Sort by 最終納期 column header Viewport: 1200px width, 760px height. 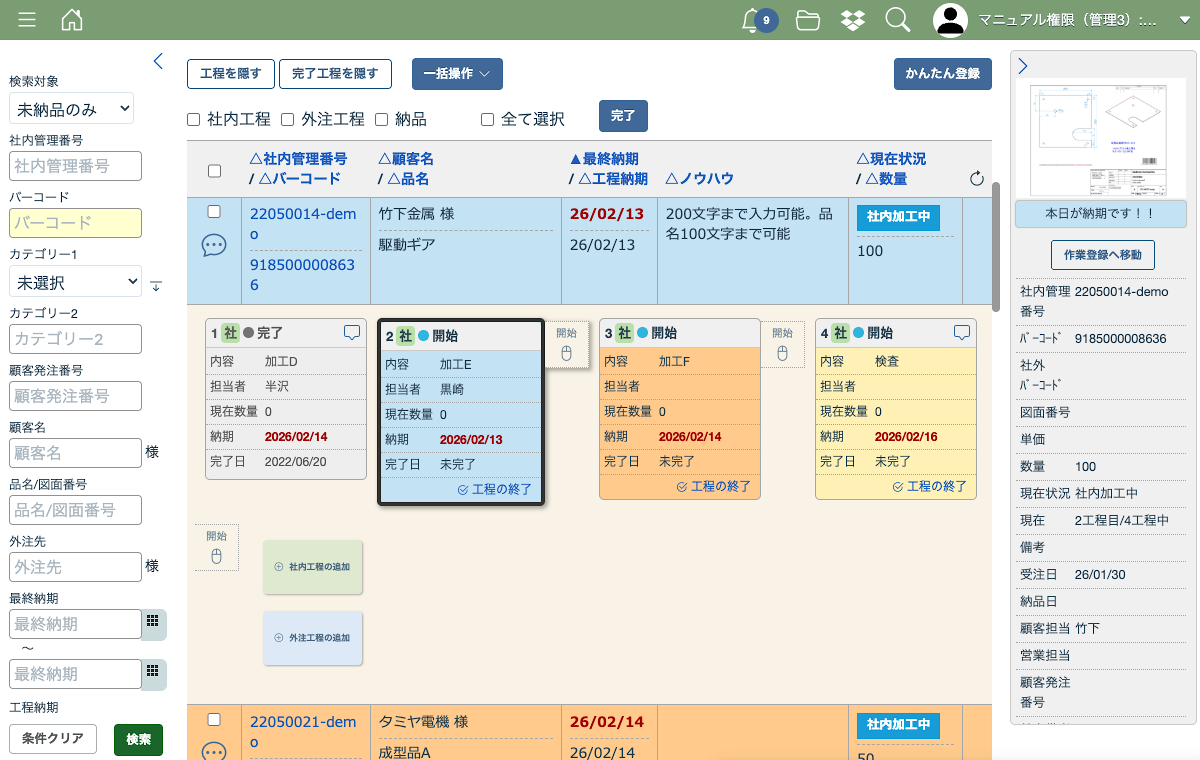tap(604, 159)
